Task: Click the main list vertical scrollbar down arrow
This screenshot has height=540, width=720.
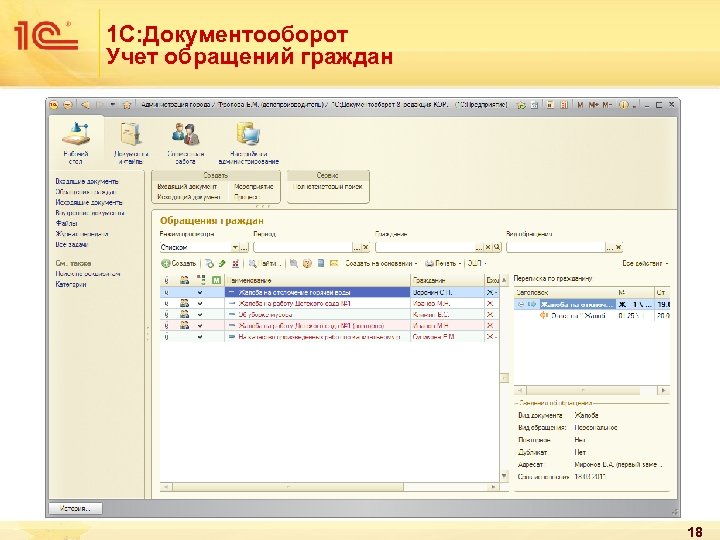Action: pos(504,476)
